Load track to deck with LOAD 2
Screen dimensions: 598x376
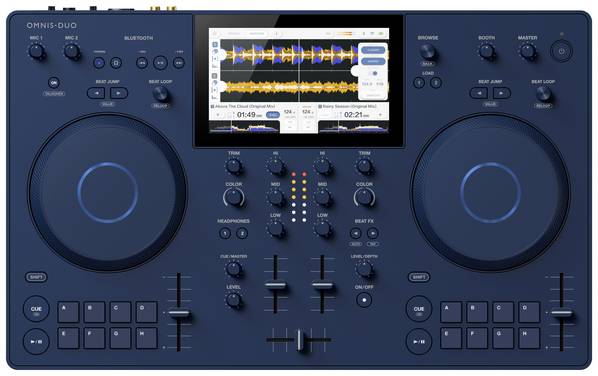436,82
